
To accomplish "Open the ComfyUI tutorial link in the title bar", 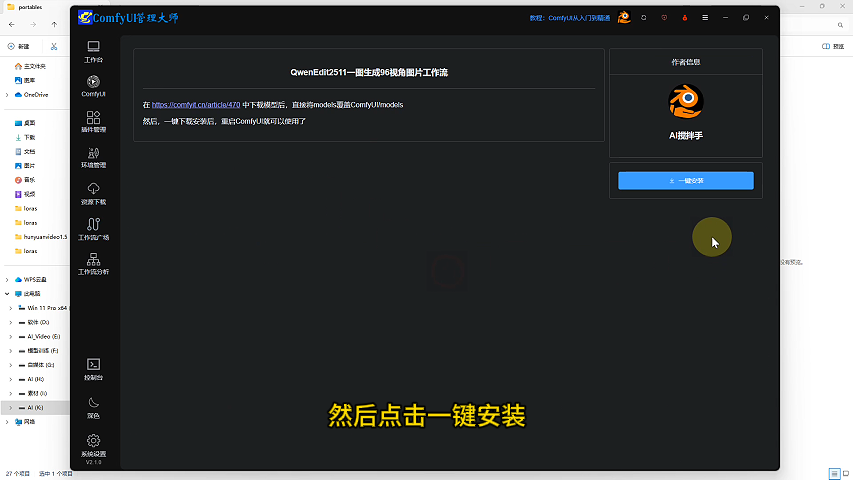I will tap(570, 18).
